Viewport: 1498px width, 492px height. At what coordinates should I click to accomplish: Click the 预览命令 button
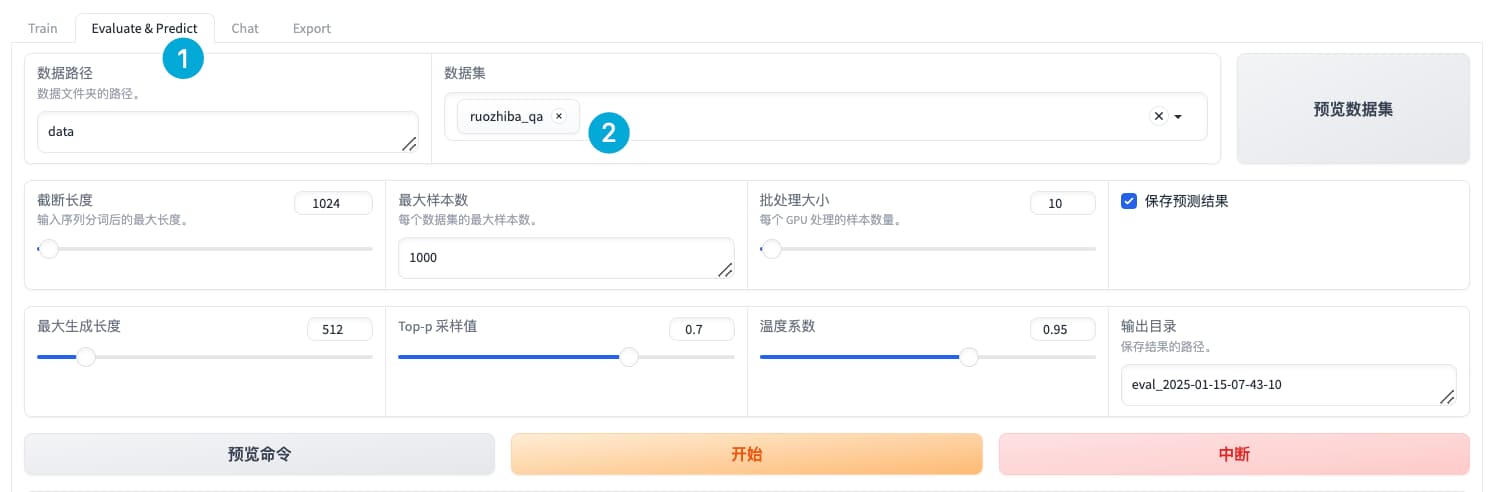point(259,454)
